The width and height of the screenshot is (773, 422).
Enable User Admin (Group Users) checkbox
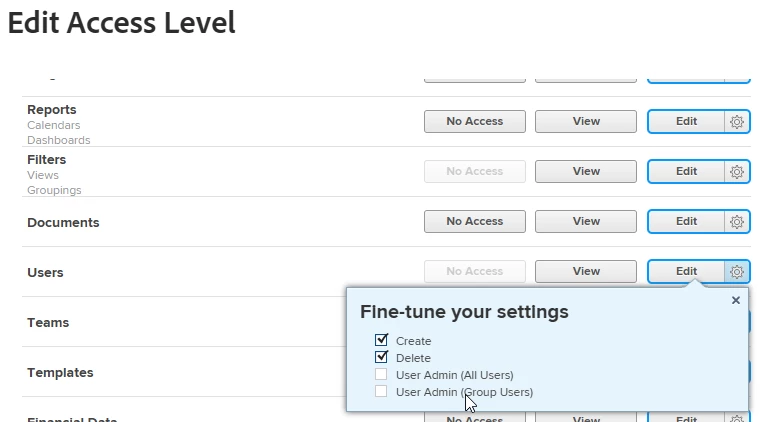pos(381,391)
